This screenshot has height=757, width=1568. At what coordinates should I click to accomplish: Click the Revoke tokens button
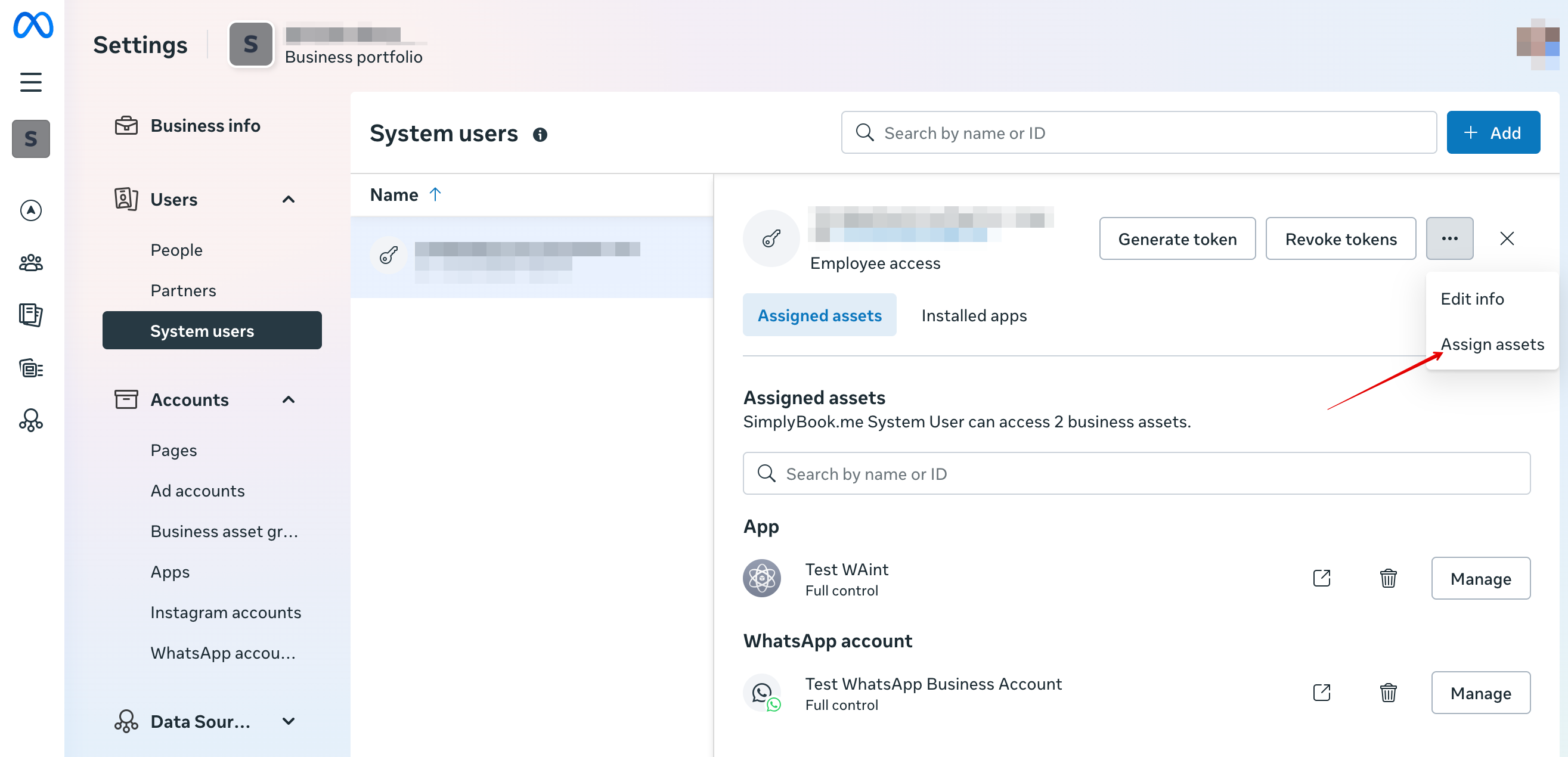[x=1340, y=239]
